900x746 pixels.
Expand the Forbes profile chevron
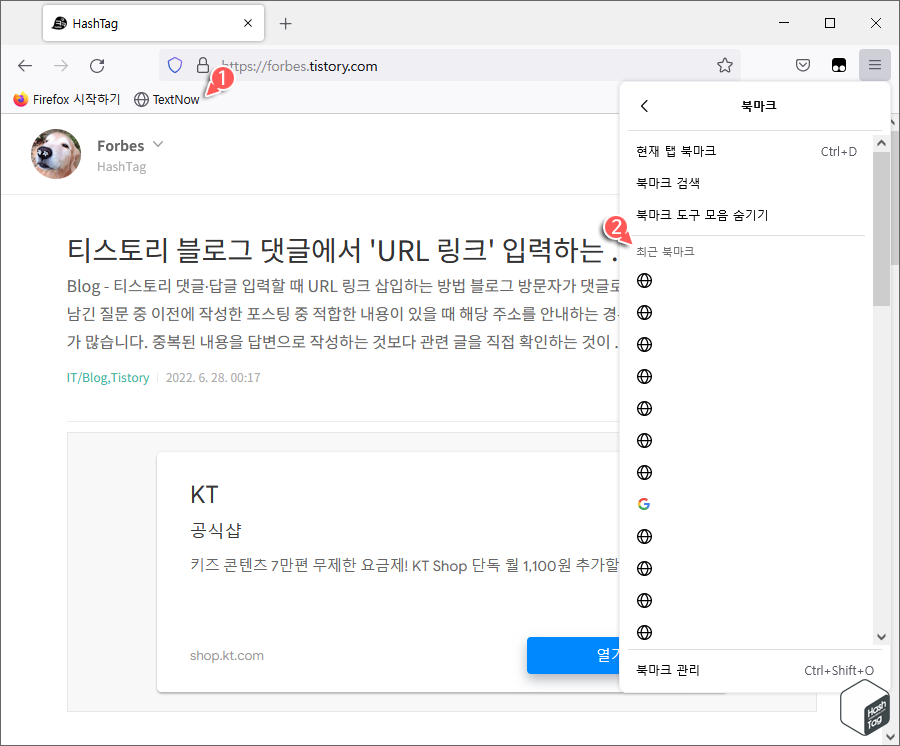(x=158, y=144)
